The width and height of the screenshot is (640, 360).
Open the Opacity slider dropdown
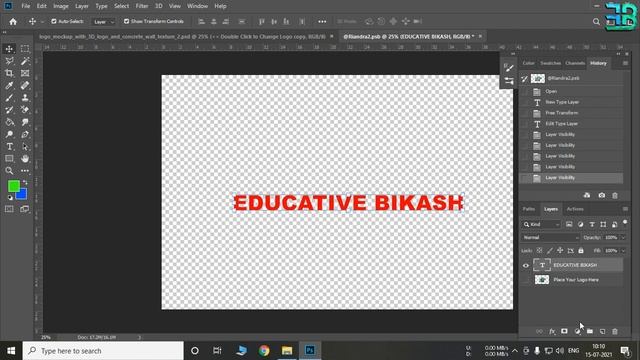[x=623, y=238]
